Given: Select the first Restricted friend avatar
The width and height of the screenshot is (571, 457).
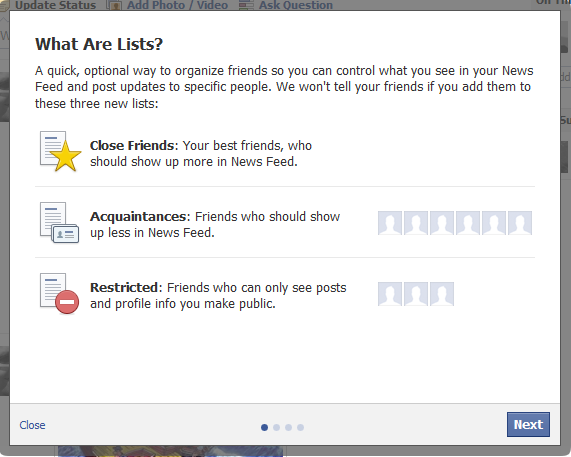Looking at the screenshot, I should pos(390,294).
